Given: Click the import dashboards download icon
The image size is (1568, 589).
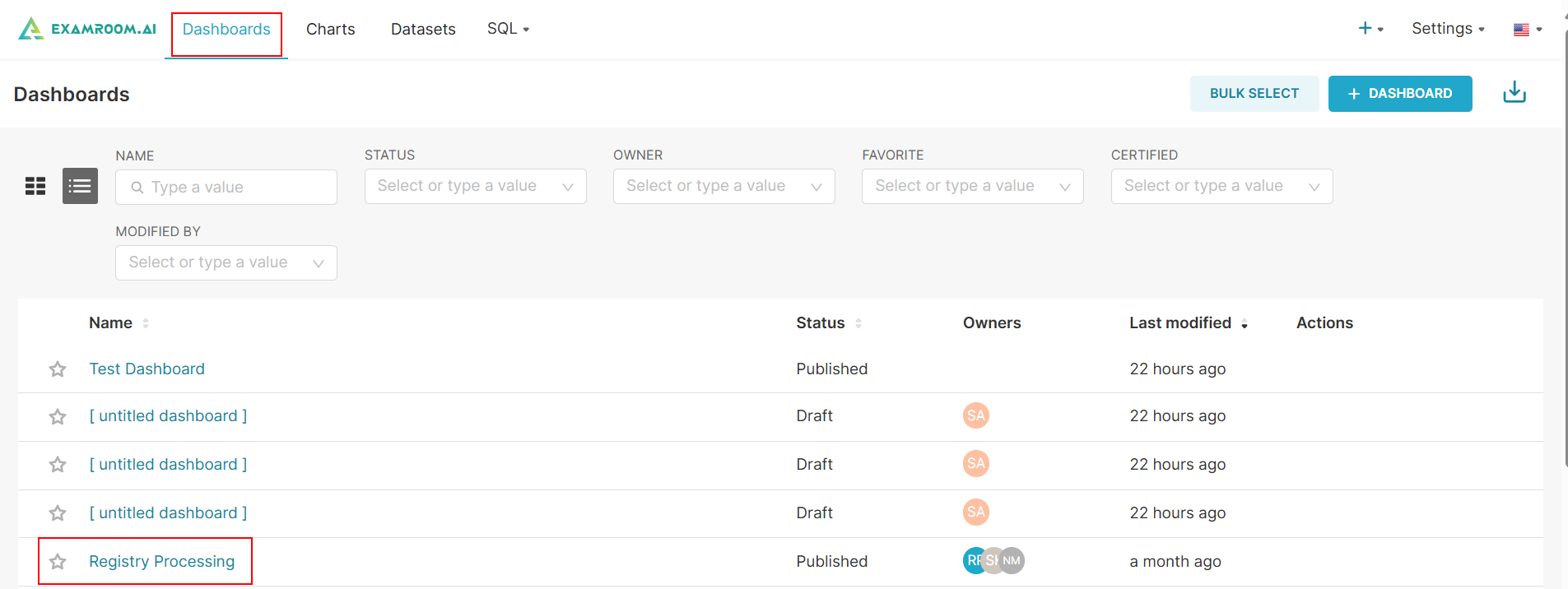Looking at the screenshot, I should (x=1514, y=93).
